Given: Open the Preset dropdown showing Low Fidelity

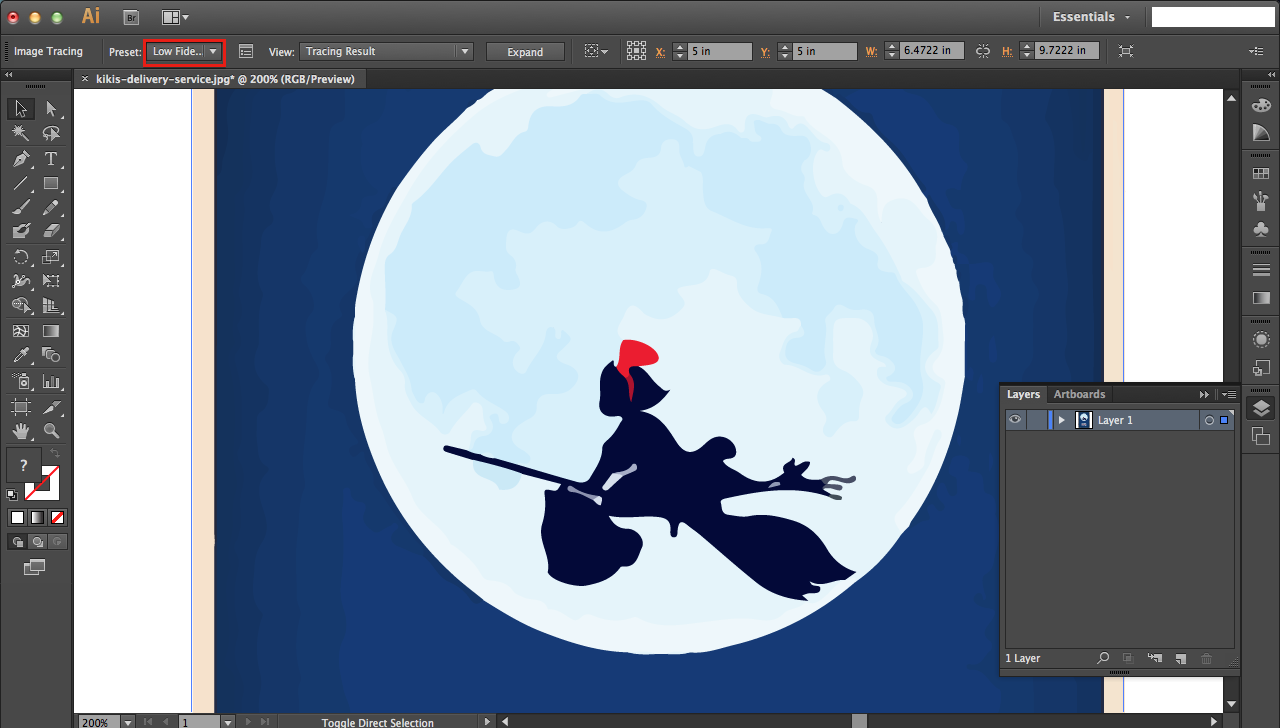Looking at the screenshot, I should coord(184,51).
